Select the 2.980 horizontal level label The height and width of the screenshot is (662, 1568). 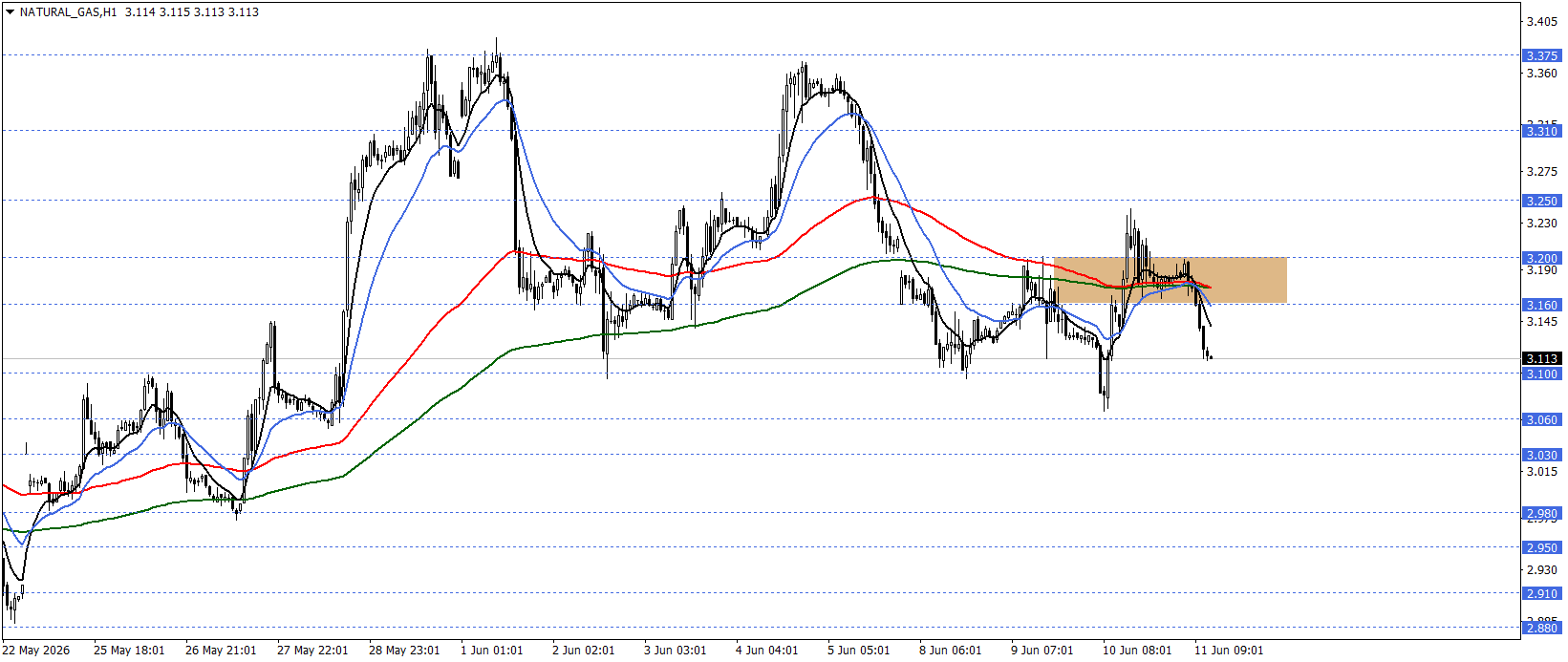point(1541,513)
